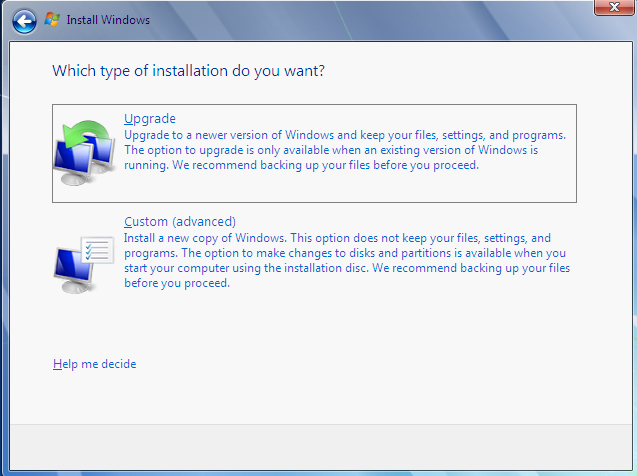The image size is (637, 476).
Task: Select the Upgrade computers icon with green arrow
Action: (84, 153)
